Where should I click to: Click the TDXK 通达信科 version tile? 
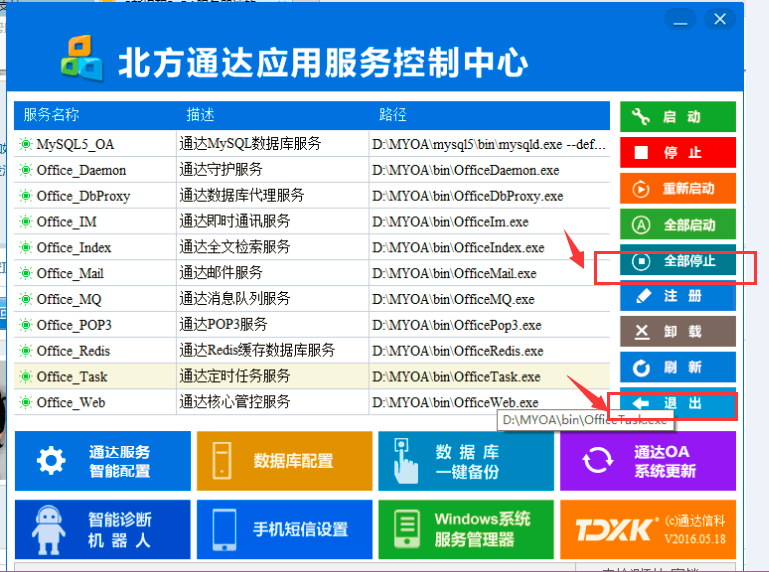point(648,530)
